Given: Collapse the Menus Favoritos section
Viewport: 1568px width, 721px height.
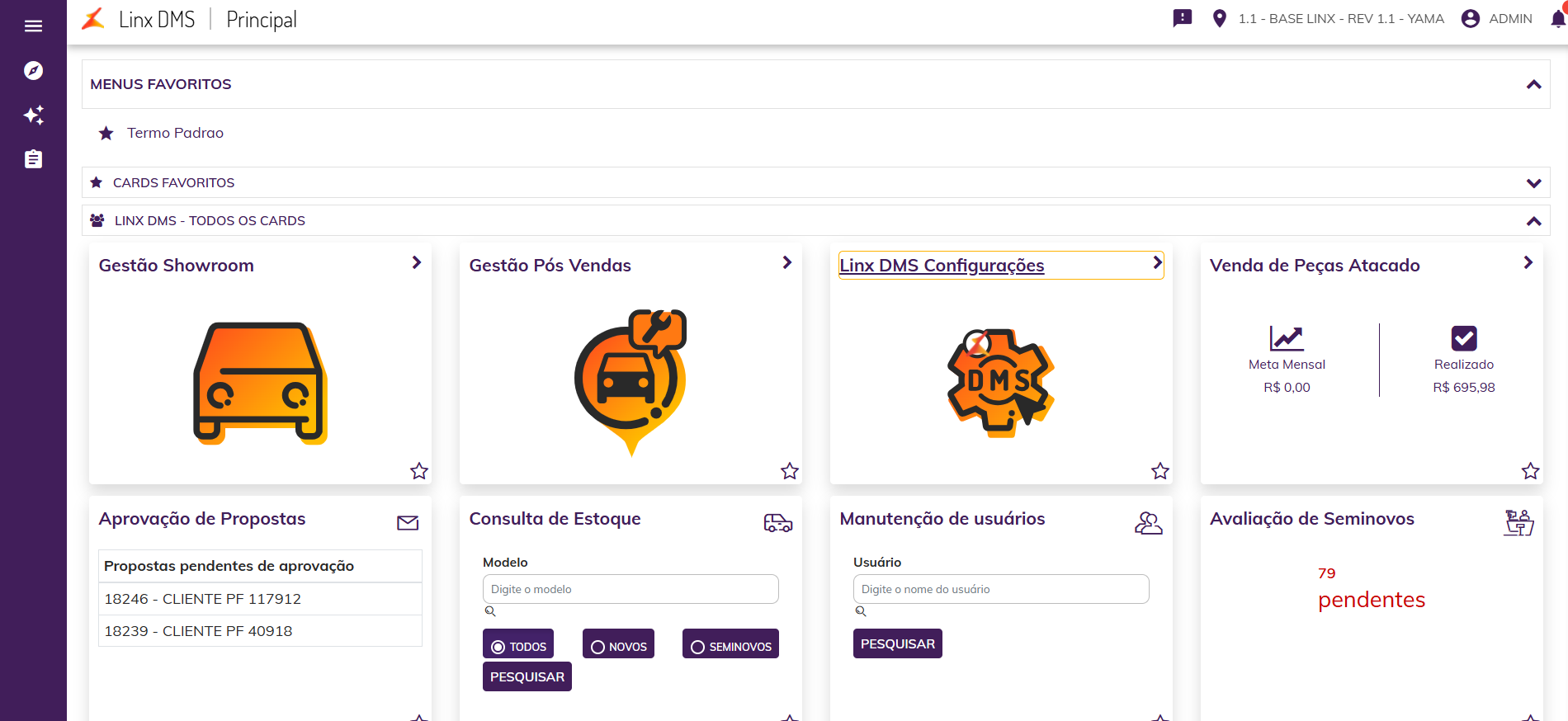Looking at the screenshot, I should pyautogui.click(x=1534, y=84).
